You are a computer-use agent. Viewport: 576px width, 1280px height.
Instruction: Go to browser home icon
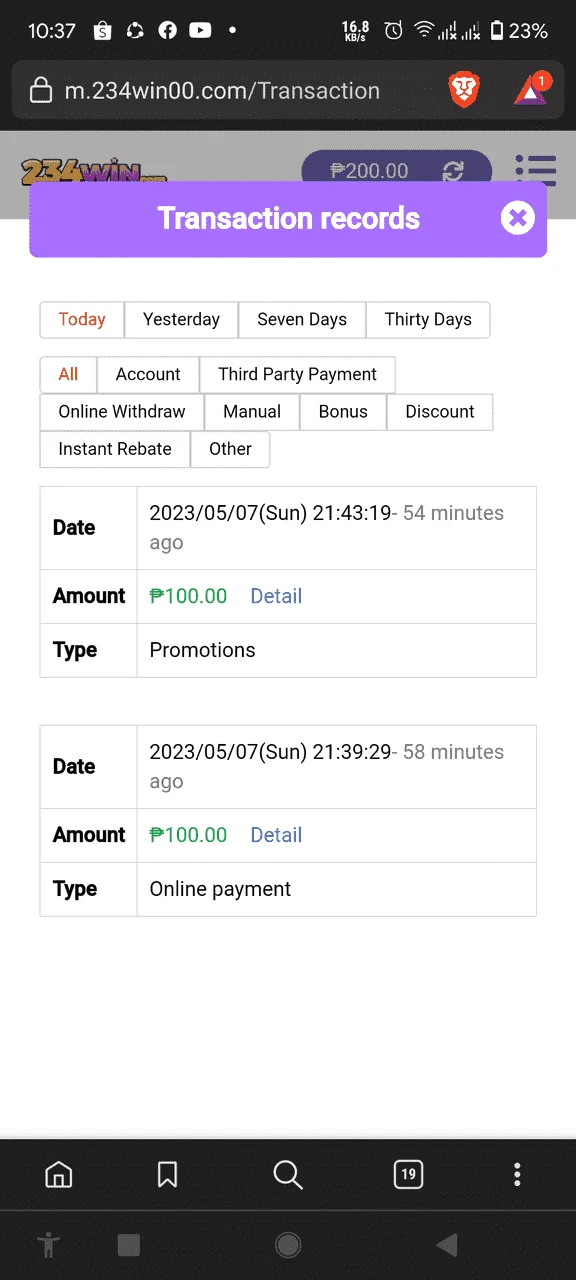click(59, 1174)
